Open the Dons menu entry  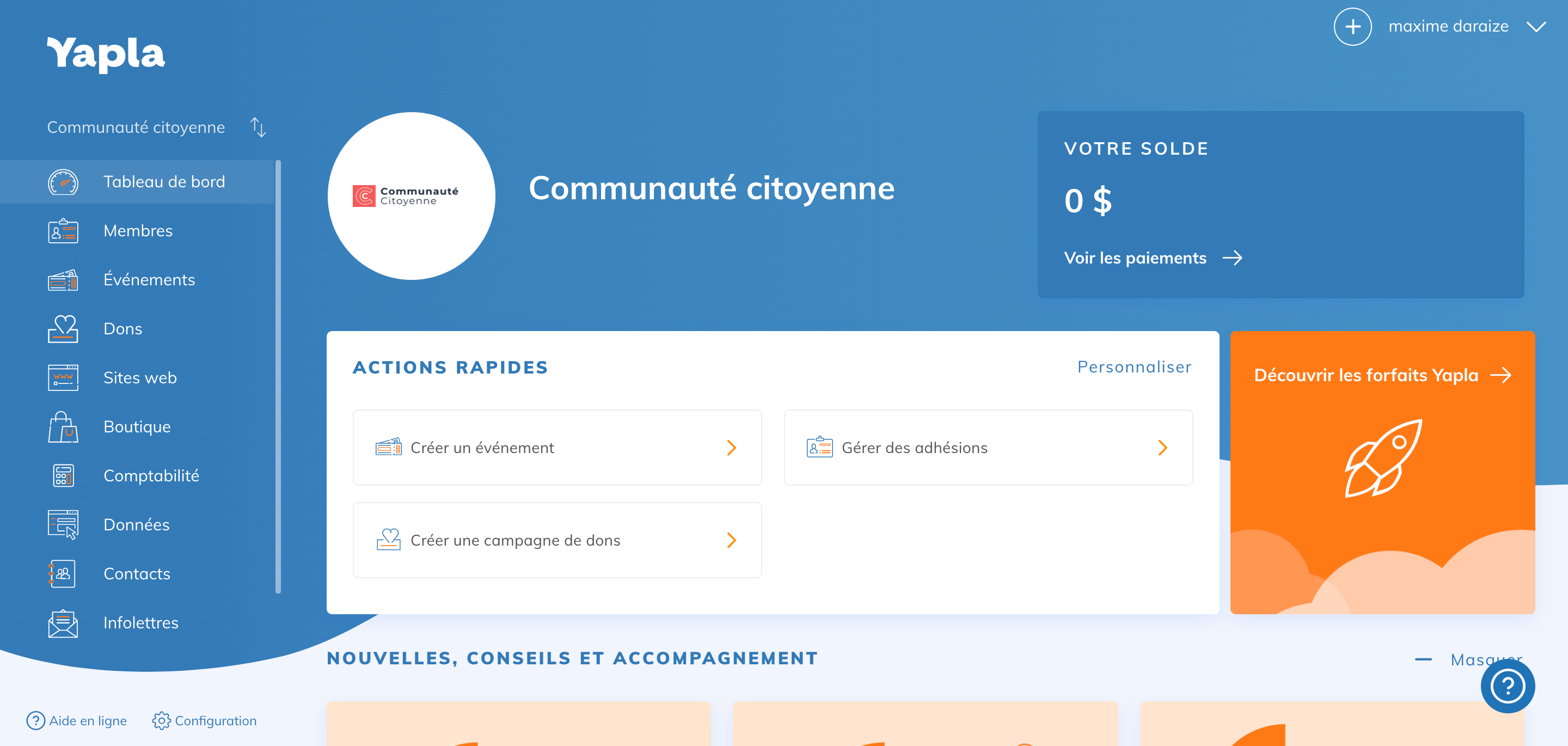click(x=122, y=328)
